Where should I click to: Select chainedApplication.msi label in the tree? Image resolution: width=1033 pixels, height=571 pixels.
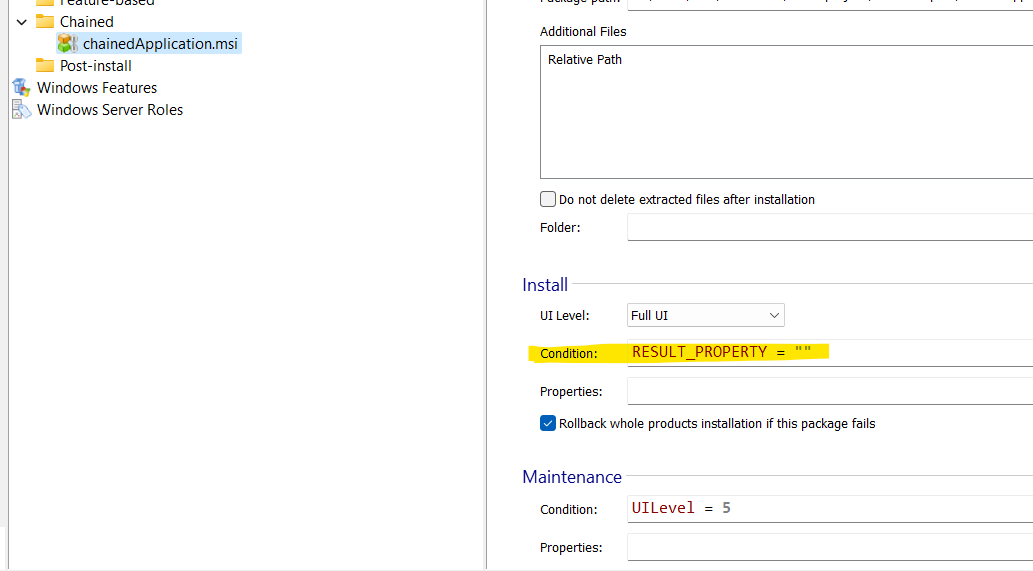[160, 43]
